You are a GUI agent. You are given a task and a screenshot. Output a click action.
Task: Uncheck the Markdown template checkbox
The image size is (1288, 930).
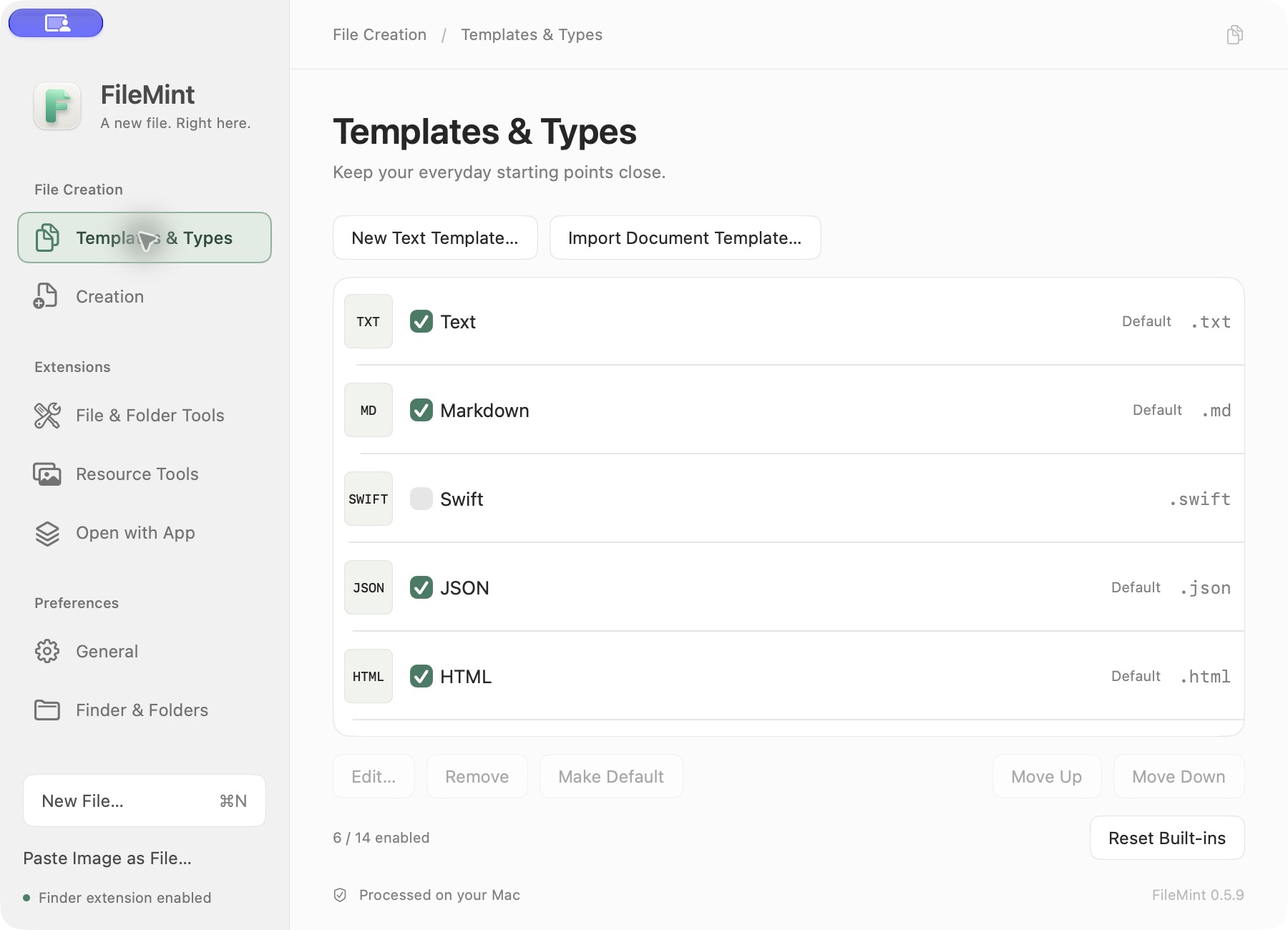421,410
